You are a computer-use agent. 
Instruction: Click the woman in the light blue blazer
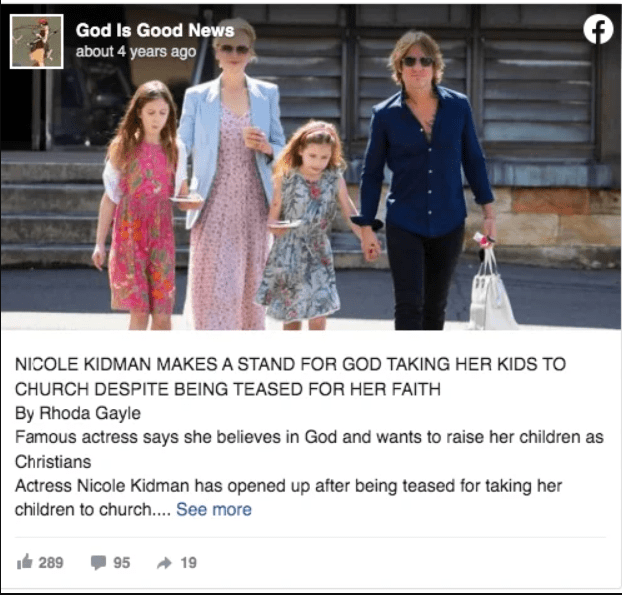pos(231,175)
